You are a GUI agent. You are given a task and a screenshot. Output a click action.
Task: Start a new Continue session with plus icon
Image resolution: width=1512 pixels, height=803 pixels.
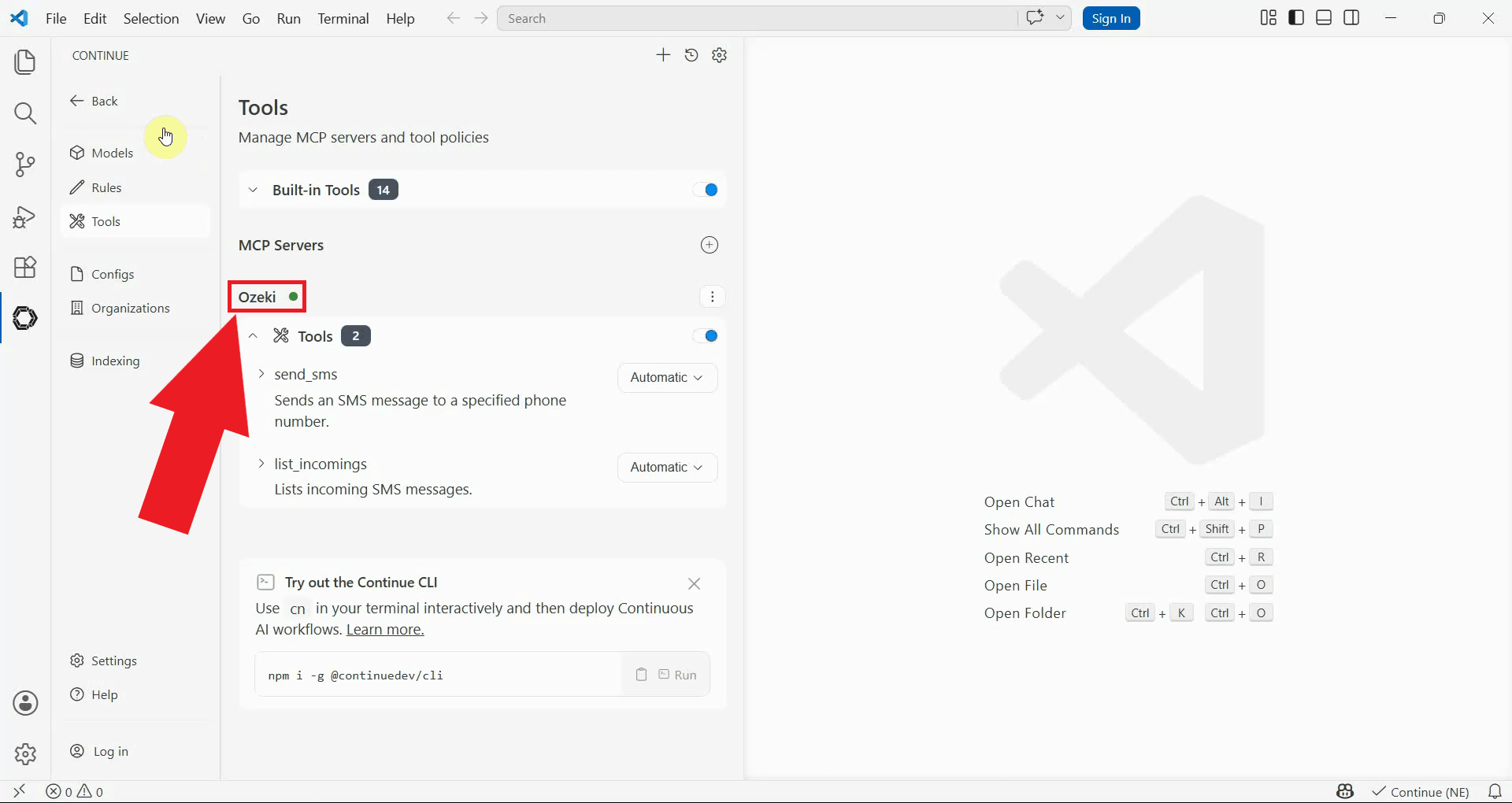click(x=663, y=55)
